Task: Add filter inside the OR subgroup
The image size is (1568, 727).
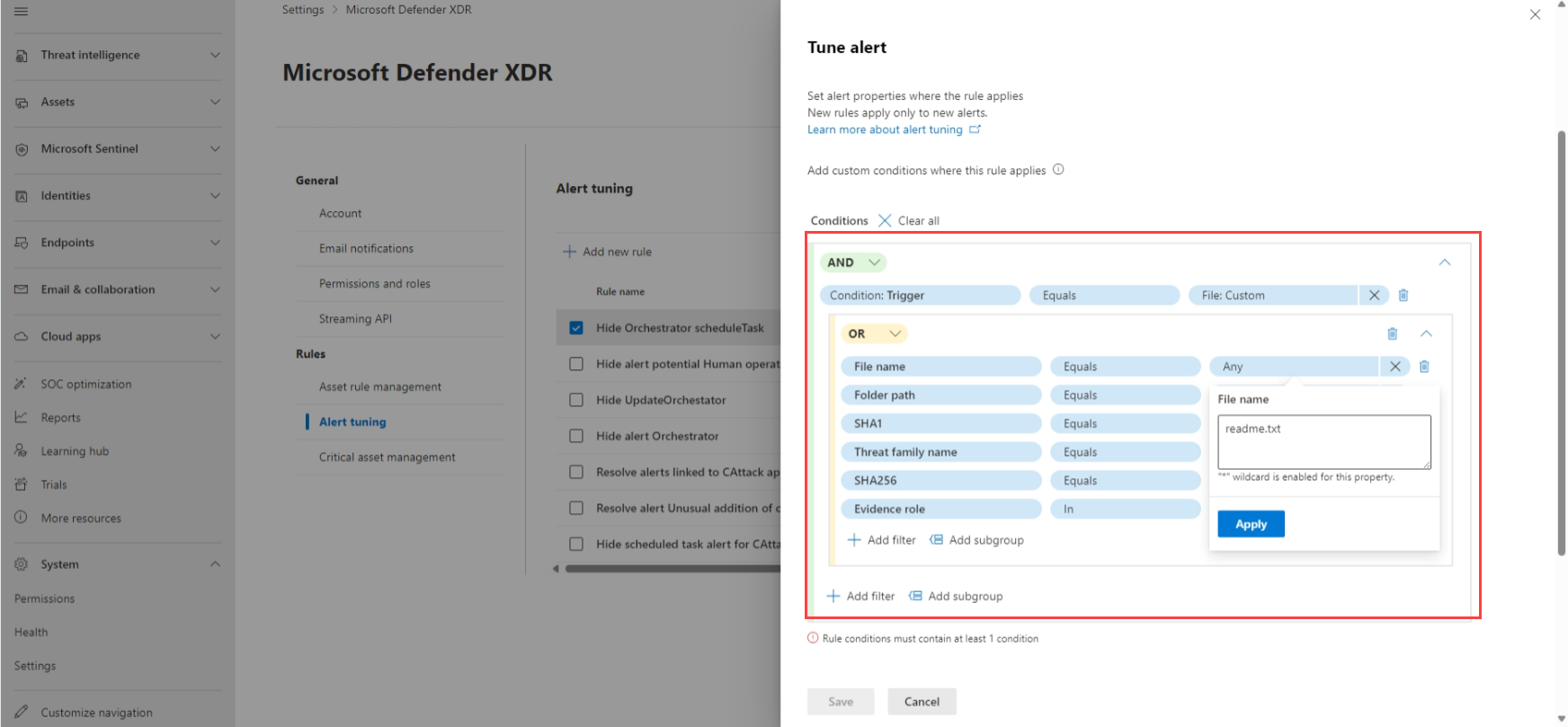Action: [x=881, y=540]
